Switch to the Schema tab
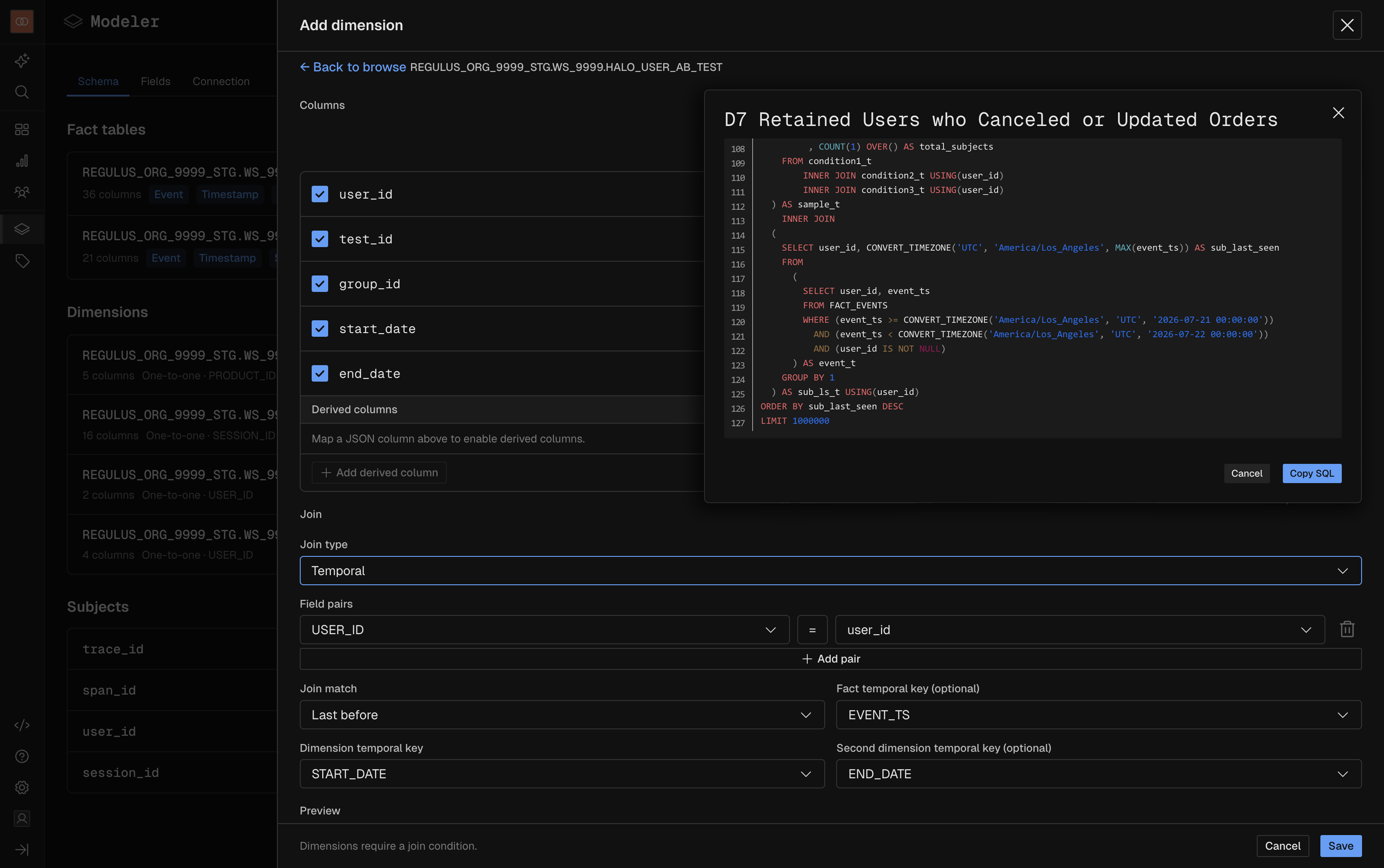Image resolution: width=1384 pixels, height=868 pixels. 98,81
